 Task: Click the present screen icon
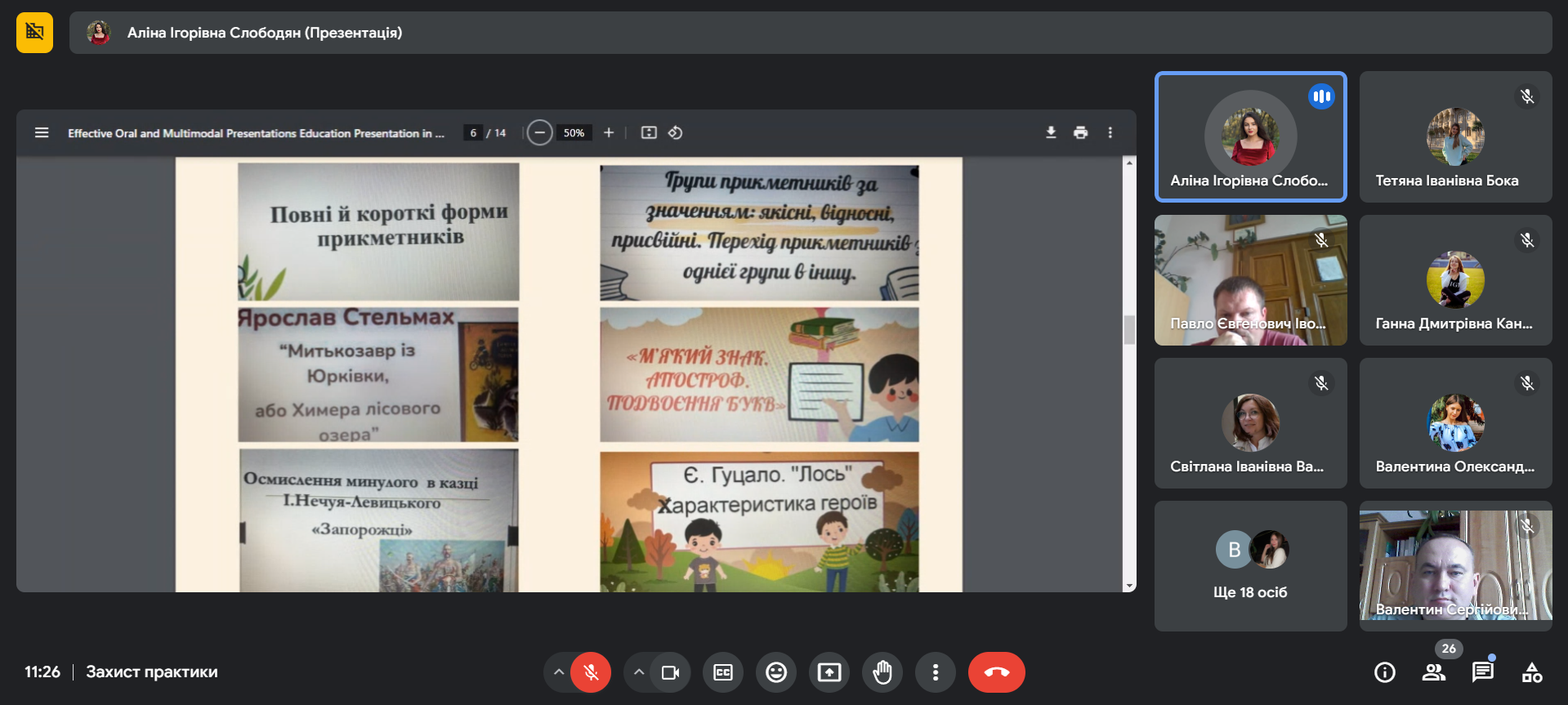829,672
